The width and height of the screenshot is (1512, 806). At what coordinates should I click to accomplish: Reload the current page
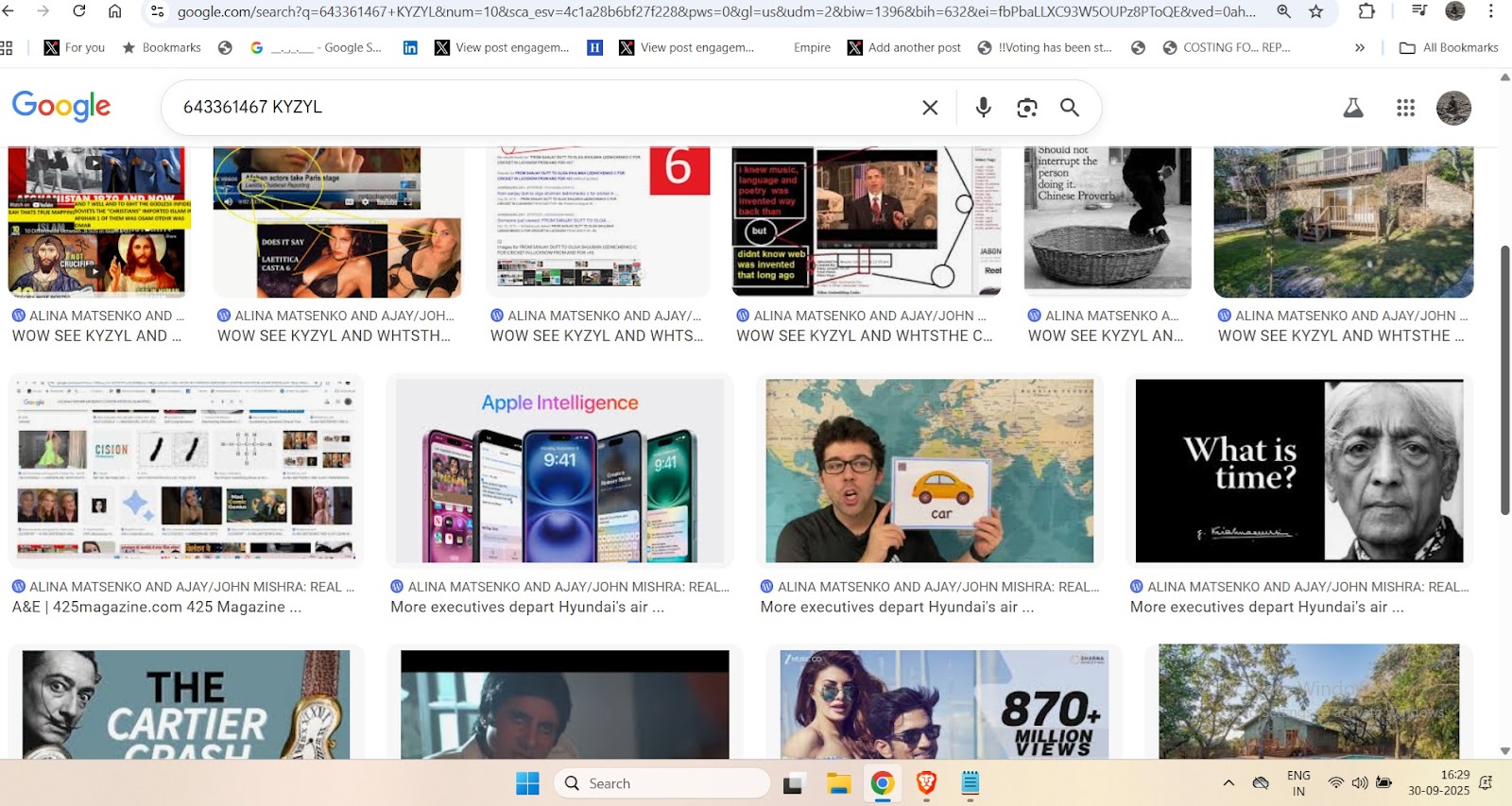coord(79,11)
